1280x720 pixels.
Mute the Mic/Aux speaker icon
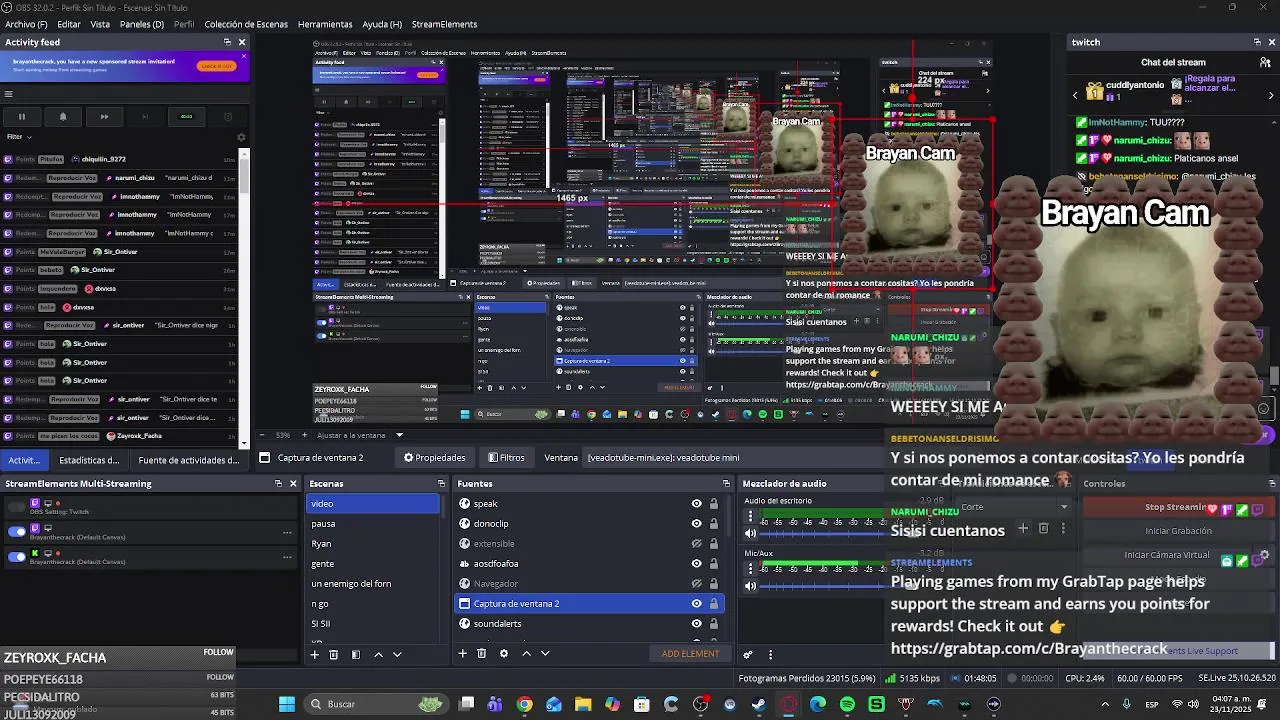(750, 586)
